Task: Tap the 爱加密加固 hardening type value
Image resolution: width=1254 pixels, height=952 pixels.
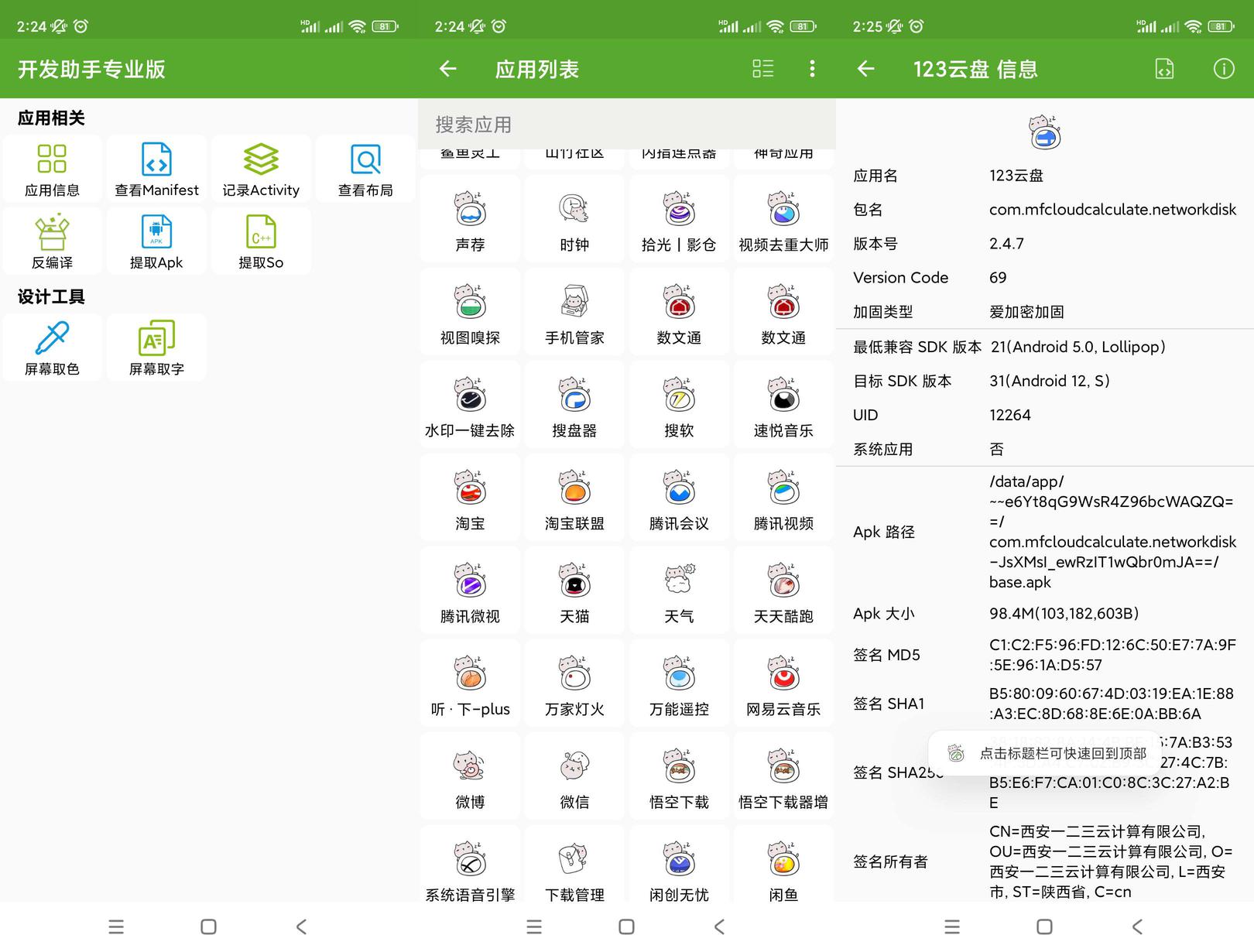Action: point(1026,312)
